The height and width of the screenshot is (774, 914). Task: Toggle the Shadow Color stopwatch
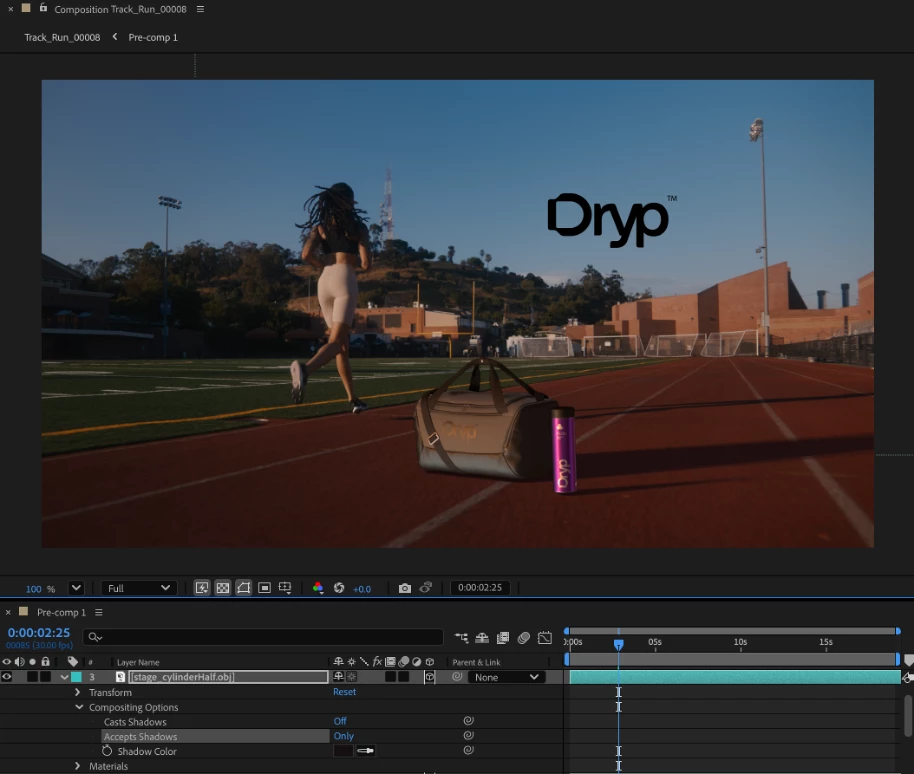coord(107,751)
